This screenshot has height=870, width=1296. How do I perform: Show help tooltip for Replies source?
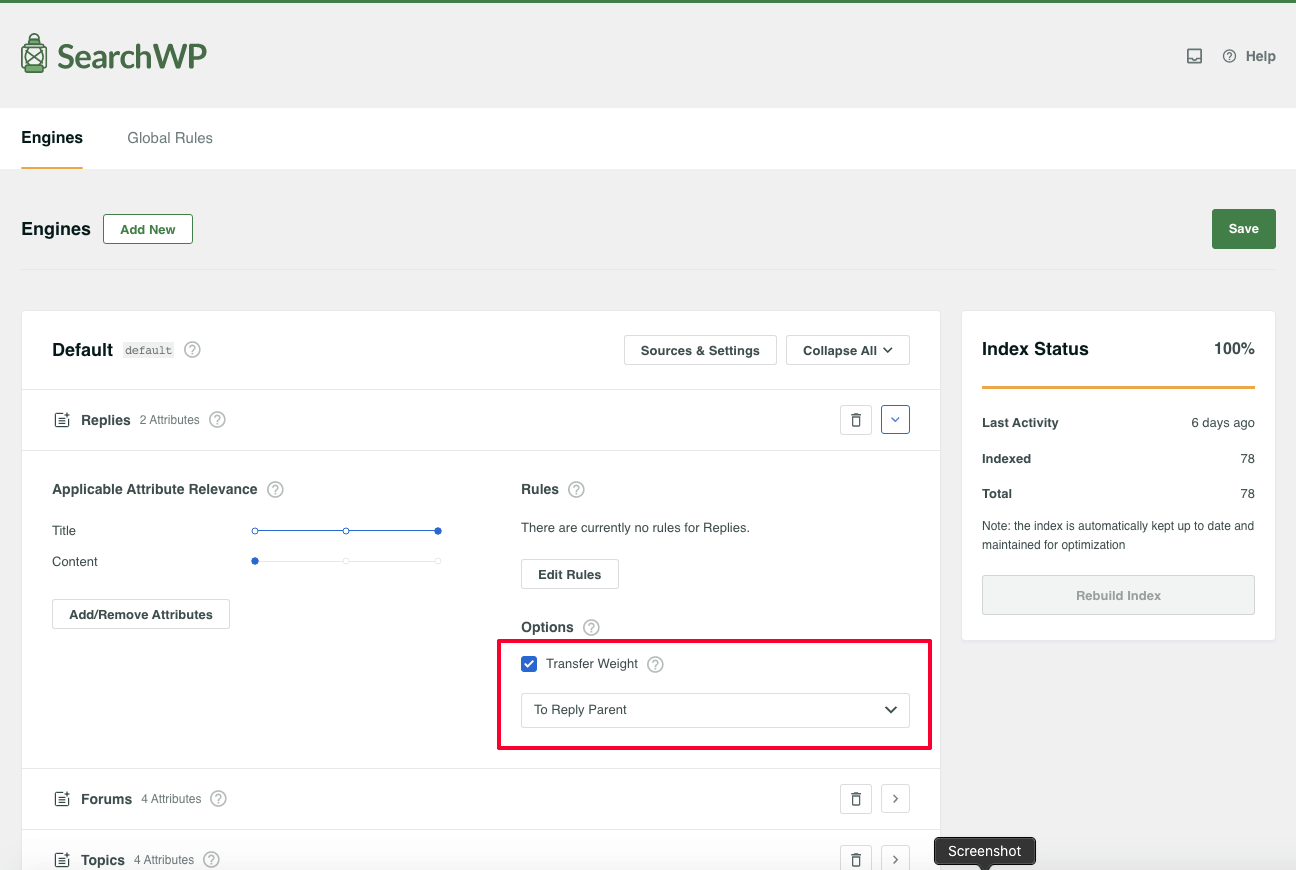[x=217, y=420]
